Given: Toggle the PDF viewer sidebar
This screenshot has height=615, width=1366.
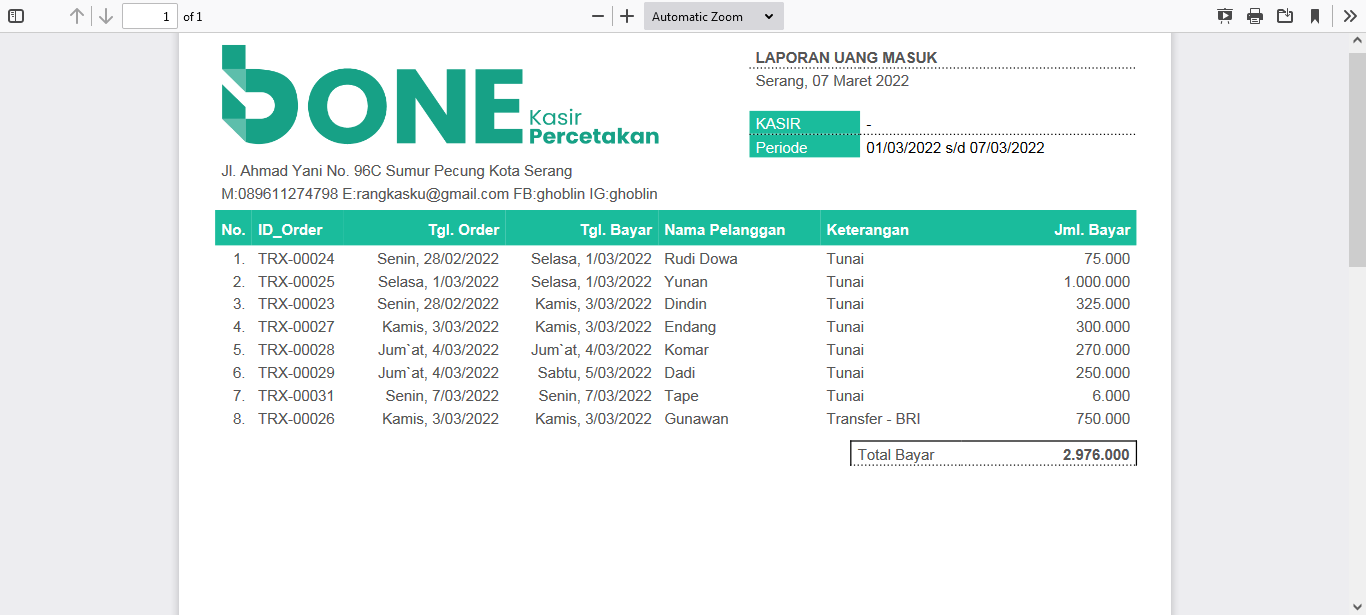Looking at the screenshot, I should pos(16,16).
